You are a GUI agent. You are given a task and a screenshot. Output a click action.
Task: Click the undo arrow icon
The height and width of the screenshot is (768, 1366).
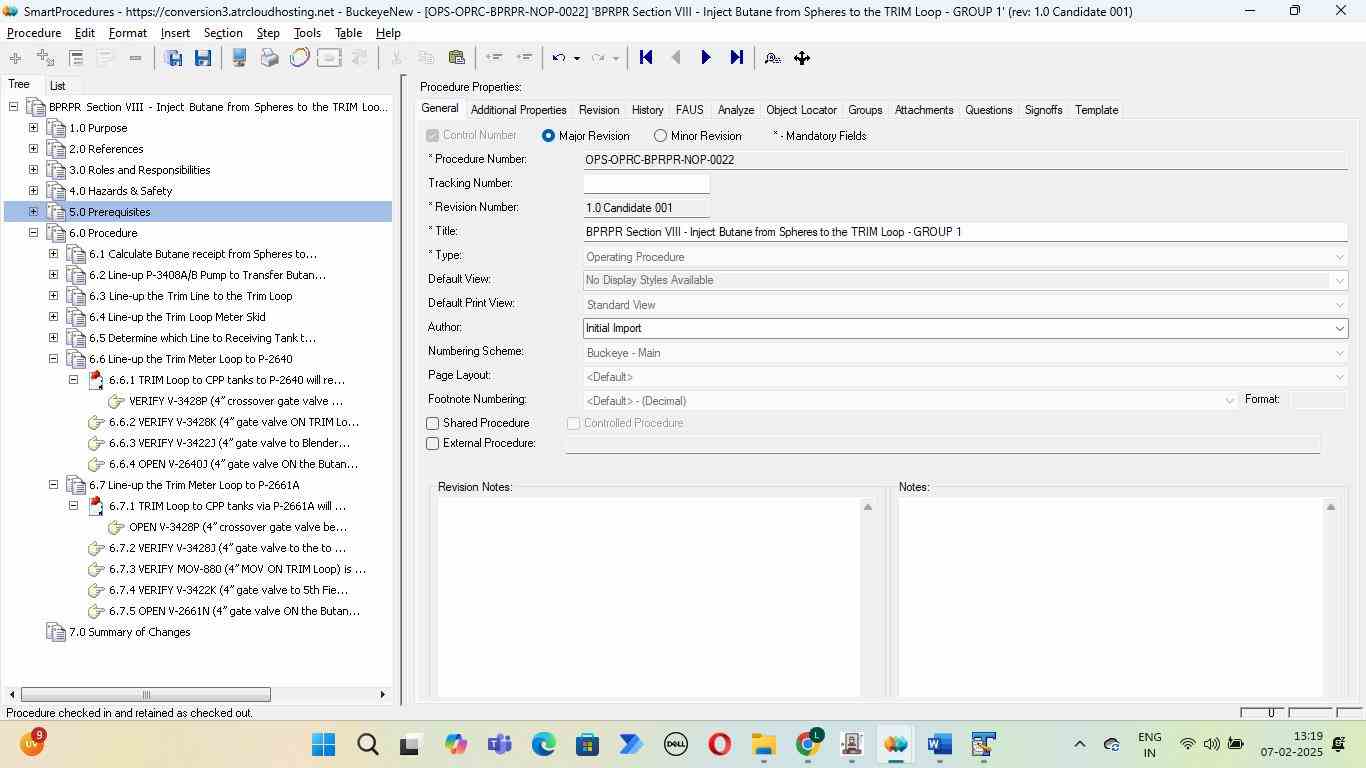(x=559, y=58)
